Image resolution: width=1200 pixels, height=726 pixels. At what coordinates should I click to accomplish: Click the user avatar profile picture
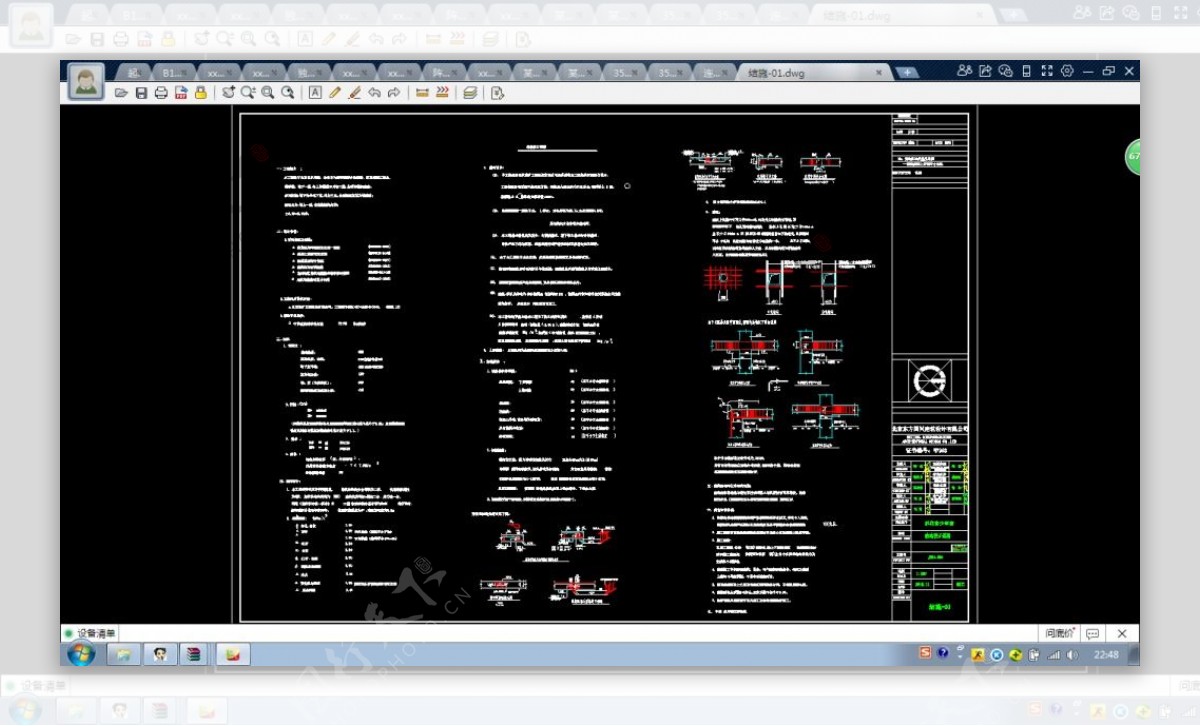click(86, 81)
